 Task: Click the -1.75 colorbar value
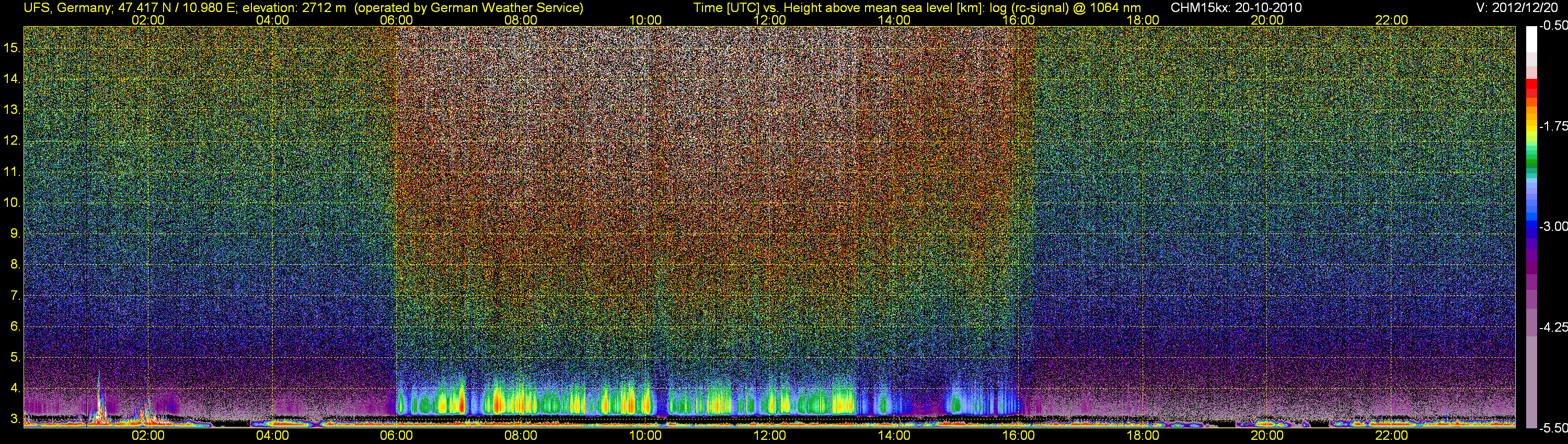1553,126
